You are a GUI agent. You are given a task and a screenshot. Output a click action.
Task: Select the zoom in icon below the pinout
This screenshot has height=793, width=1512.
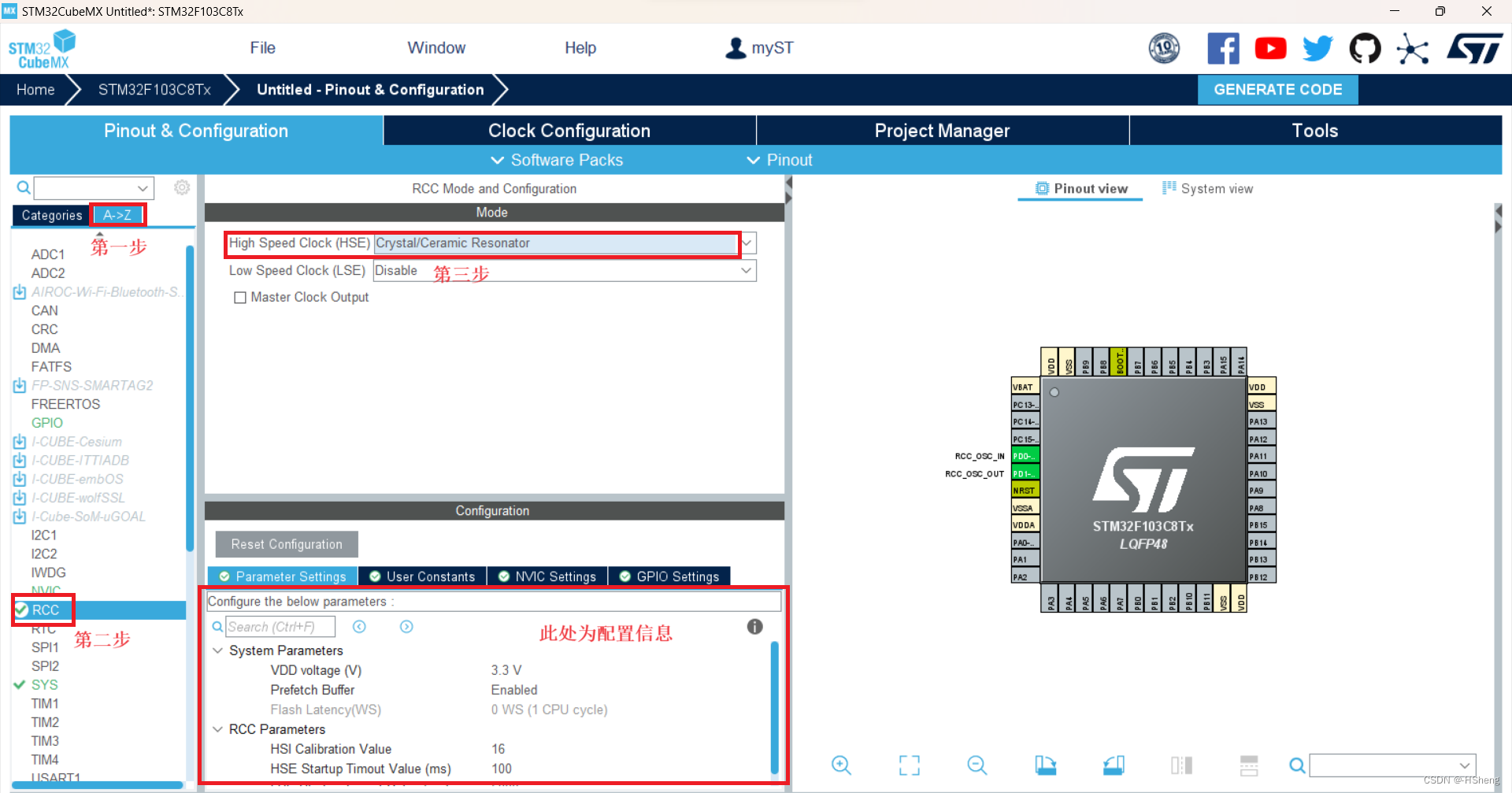[x=840, y=765]
